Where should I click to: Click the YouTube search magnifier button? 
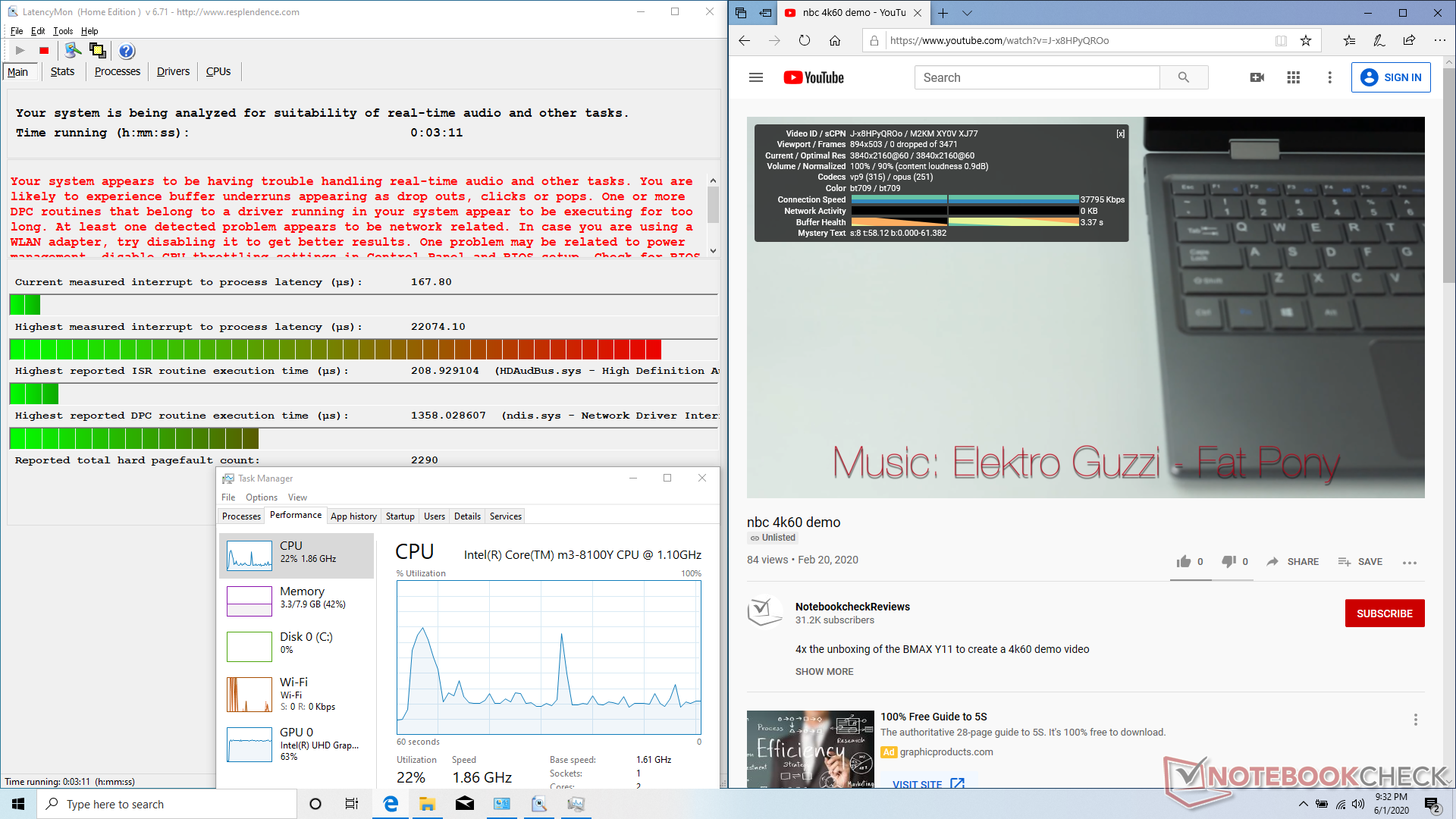click(x=1184, y=77)
